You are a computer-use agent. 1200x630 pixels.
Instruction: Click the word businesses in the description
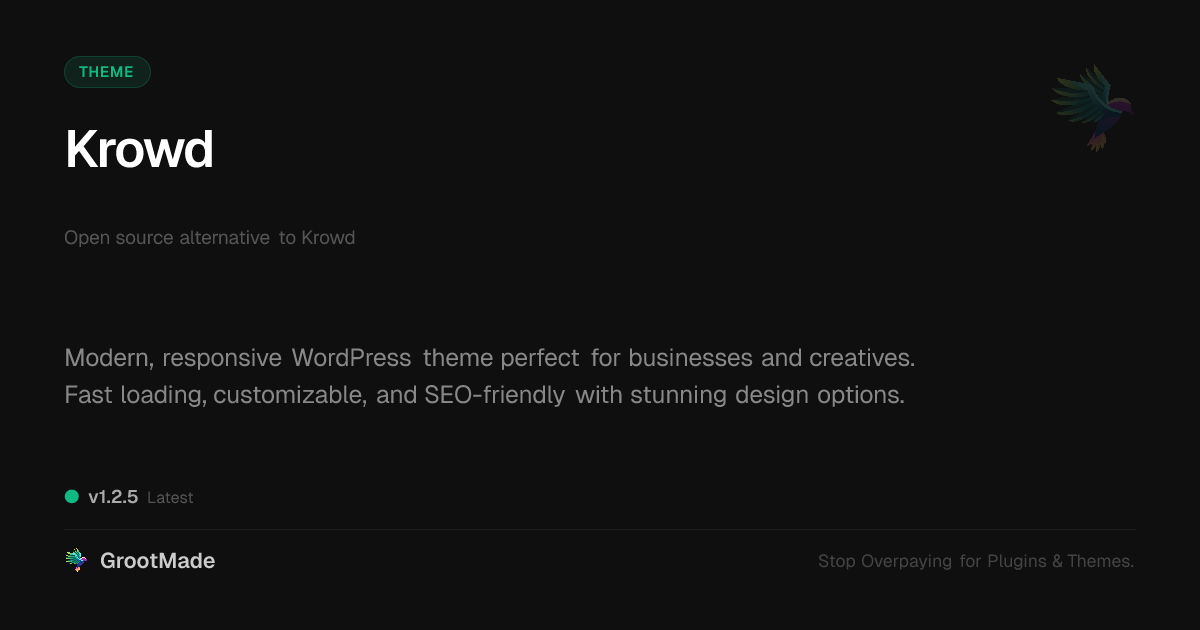click(x=690, y=358)
